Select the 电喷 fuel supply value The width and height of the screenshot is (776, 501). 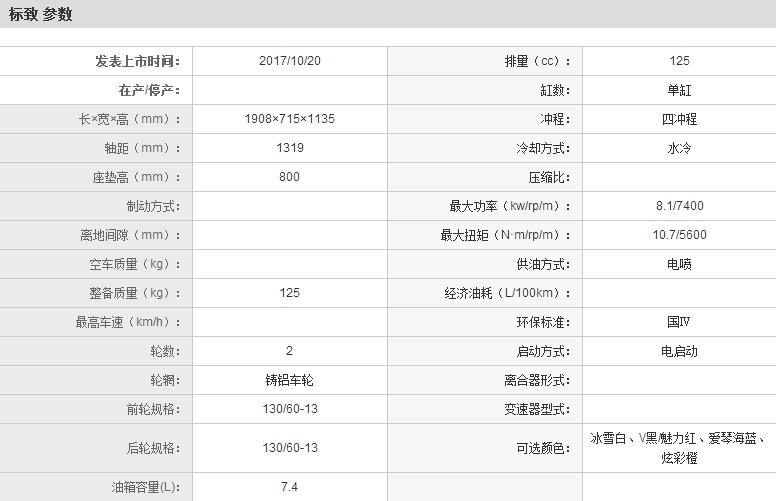[679, 264]
